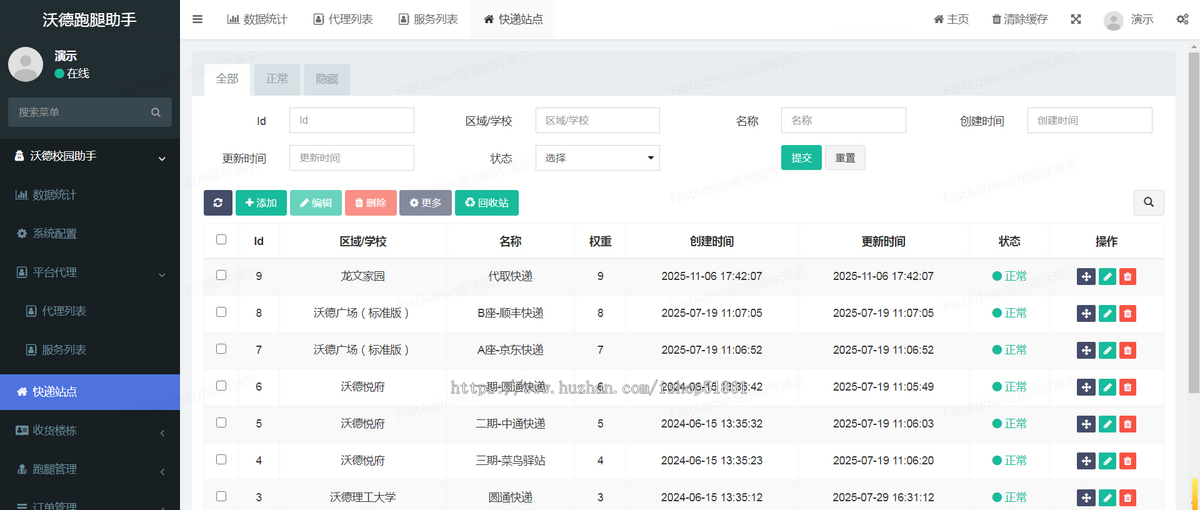Click the 编辑 toolbar button

[x=316, y=203]
